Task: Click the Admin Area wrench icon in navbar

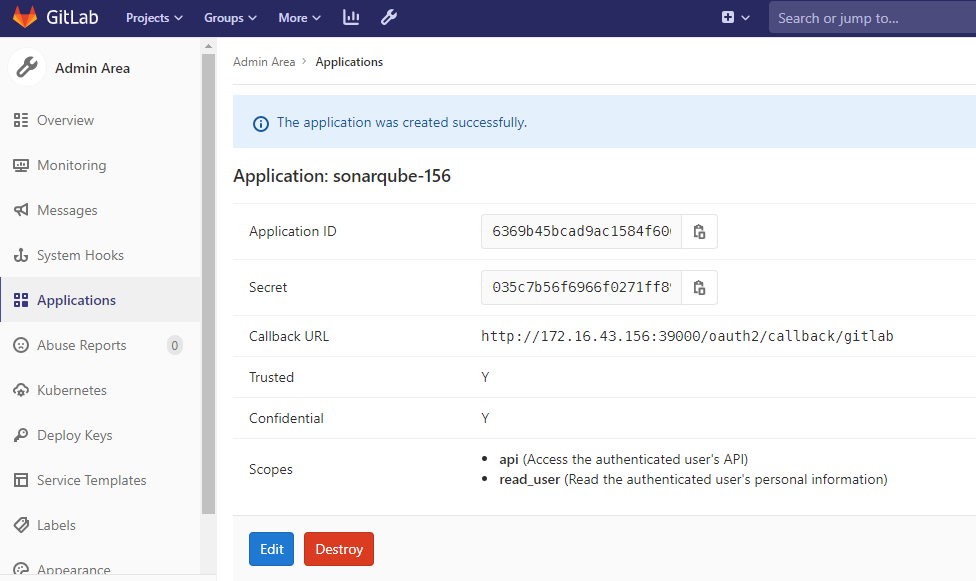Action: (390, 18)
